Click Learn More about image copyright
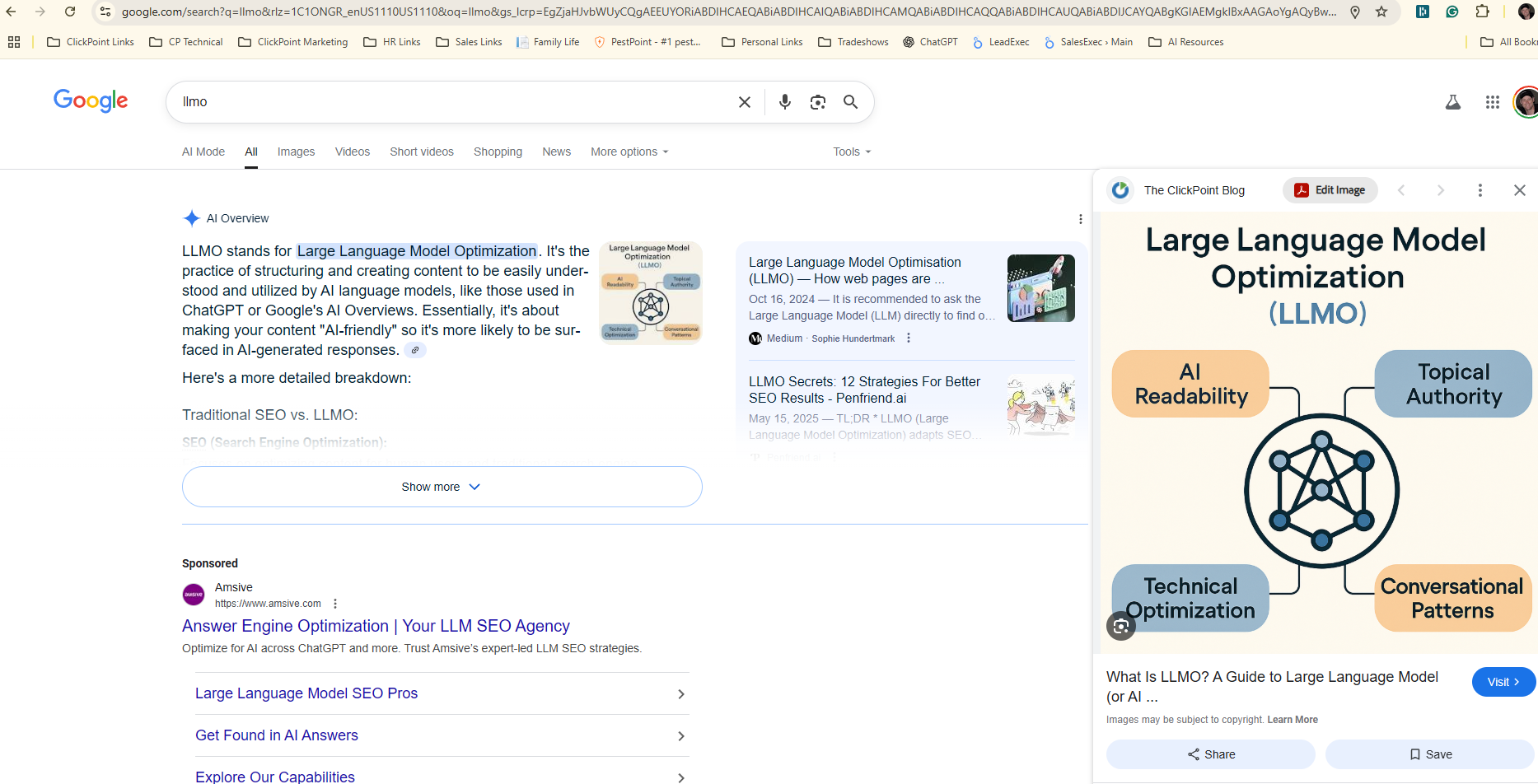This screenshot has width=1538, height=784. pyautogui.click(x=1293, y=720)
